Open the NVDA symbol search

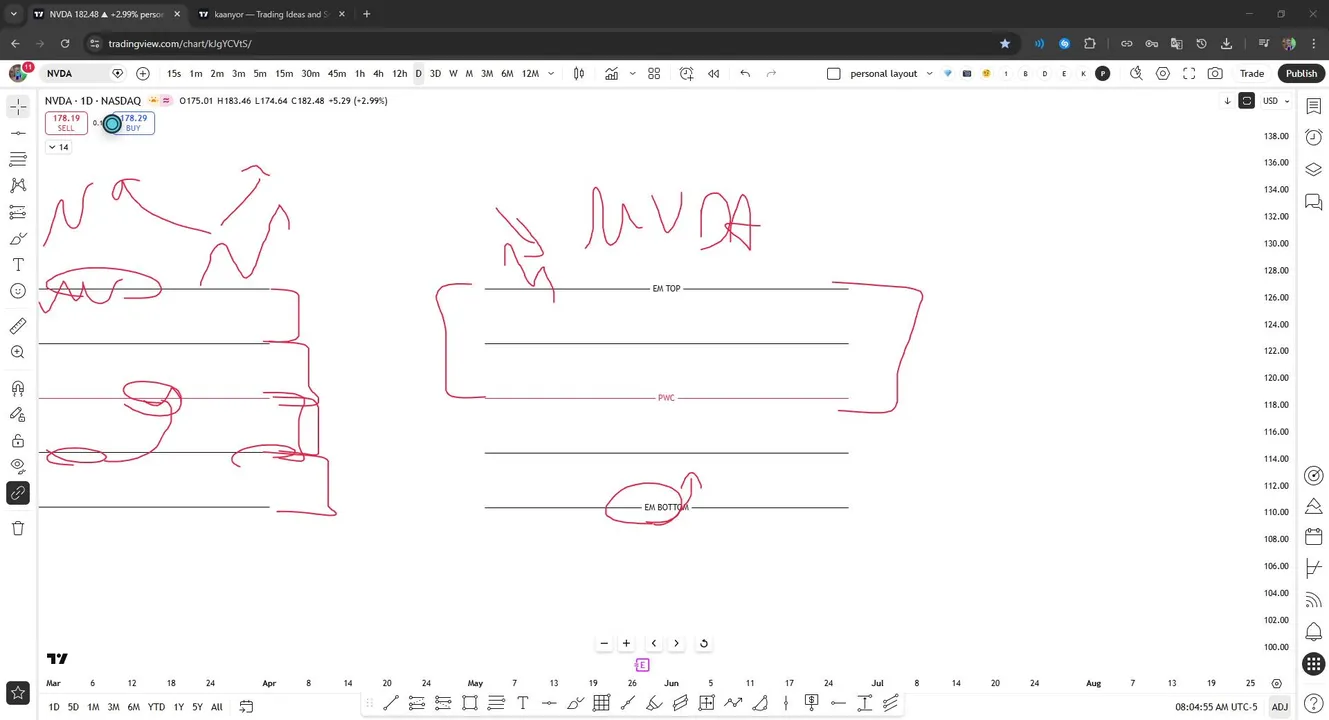pos(82,73)
